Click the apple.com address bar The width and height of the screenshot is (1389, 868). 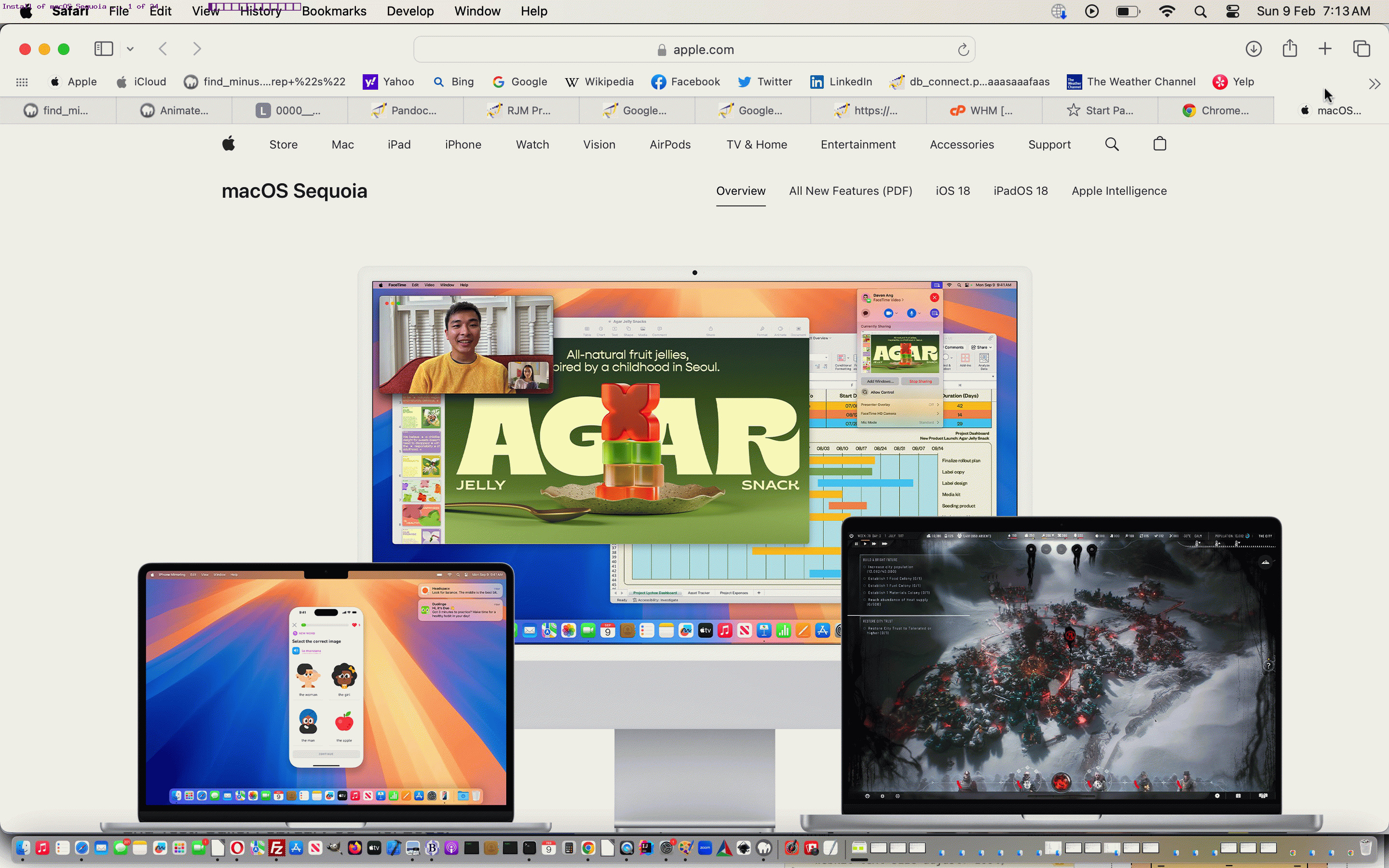click(694, 50)
